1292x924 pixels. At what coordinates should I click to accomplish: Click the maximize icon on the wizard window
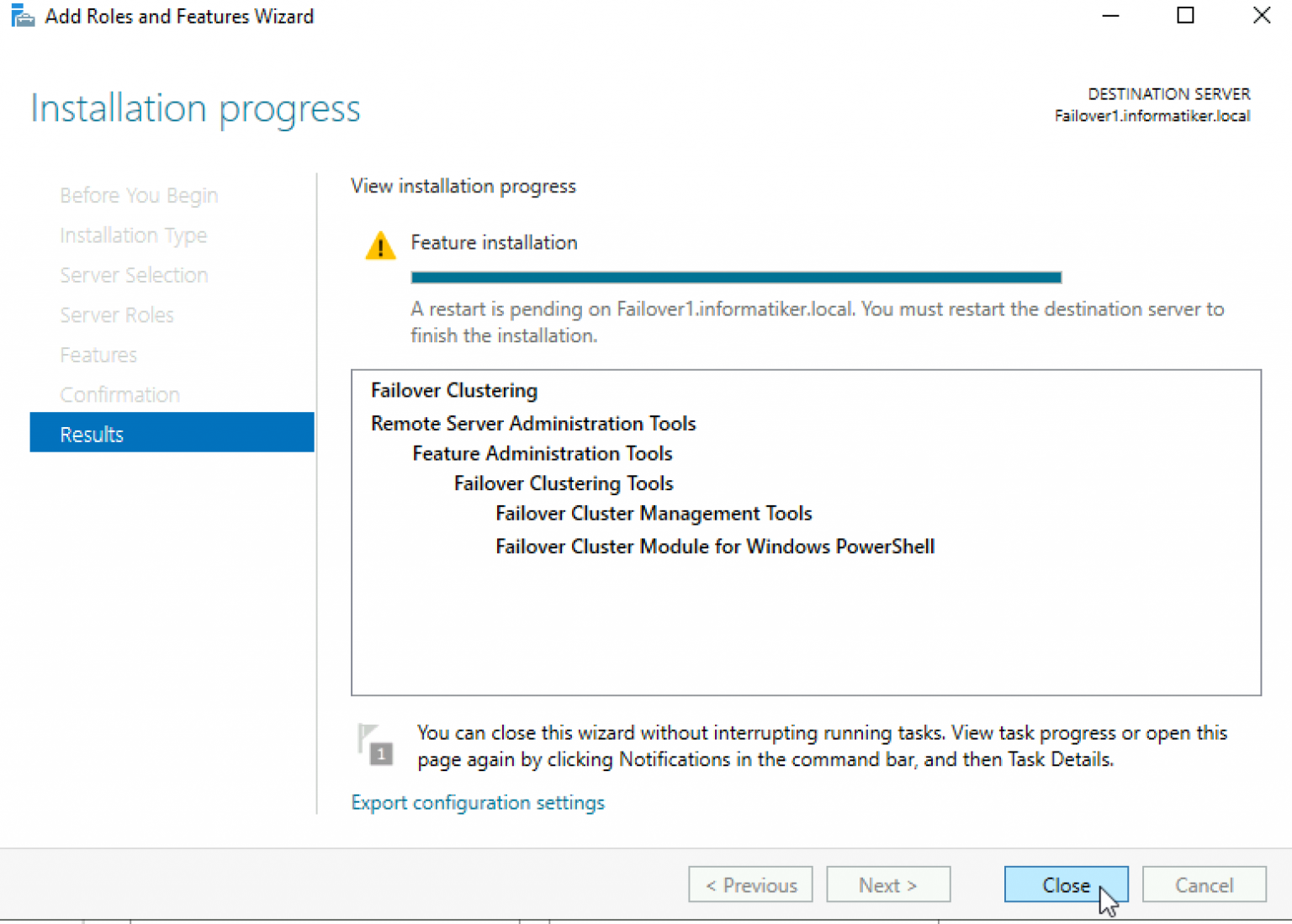(x=1185, y=15)
